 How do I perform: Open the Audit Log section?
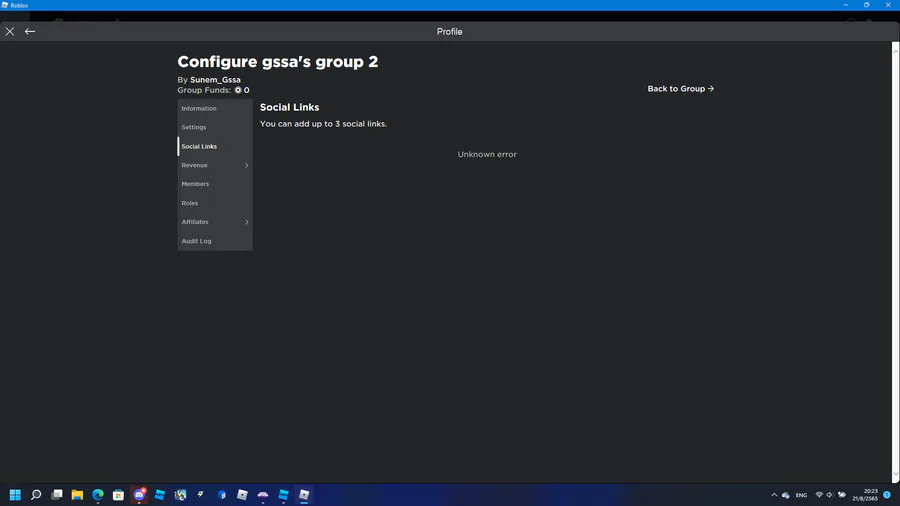click(x=215, y=241)
